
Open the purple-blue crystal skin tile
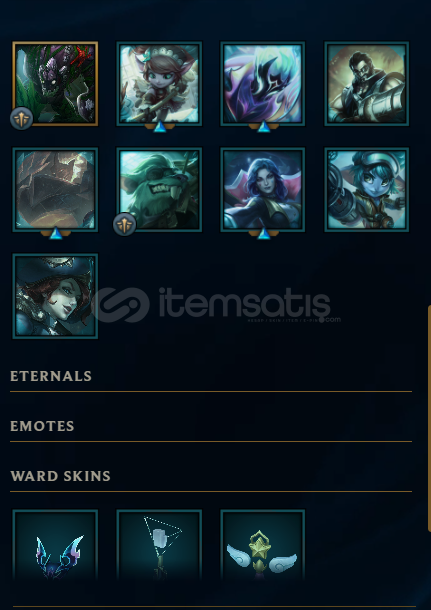(263, 84)
